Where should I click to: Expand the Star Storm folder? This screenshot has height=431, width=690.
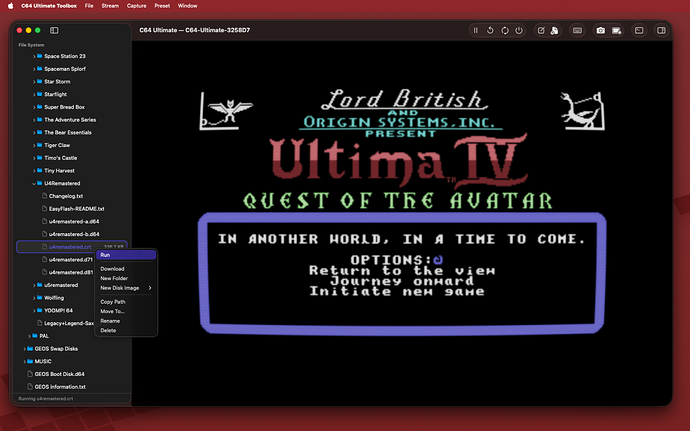[x=34, y=82]
